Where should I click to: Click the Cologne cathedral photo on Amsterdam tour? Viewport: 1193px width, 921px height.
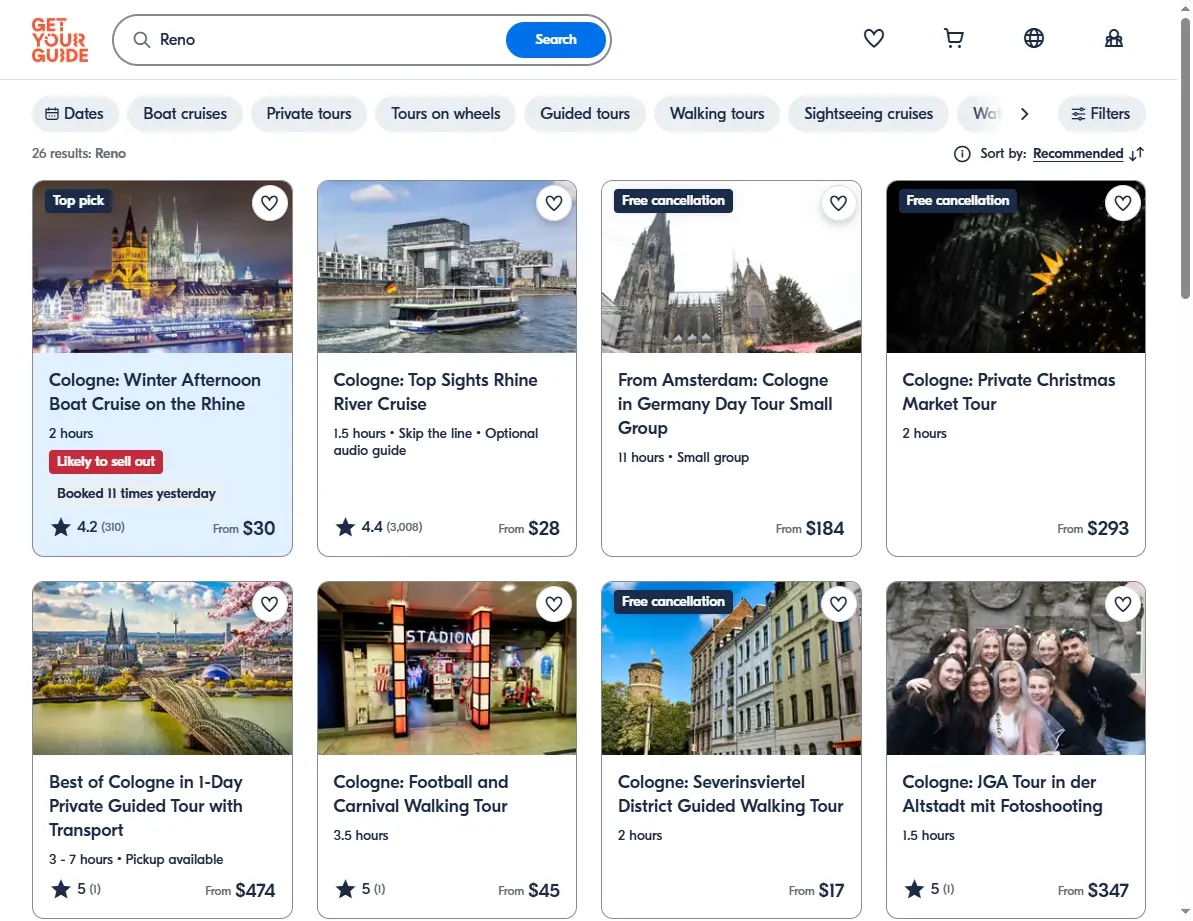click(x=731, y=267)
